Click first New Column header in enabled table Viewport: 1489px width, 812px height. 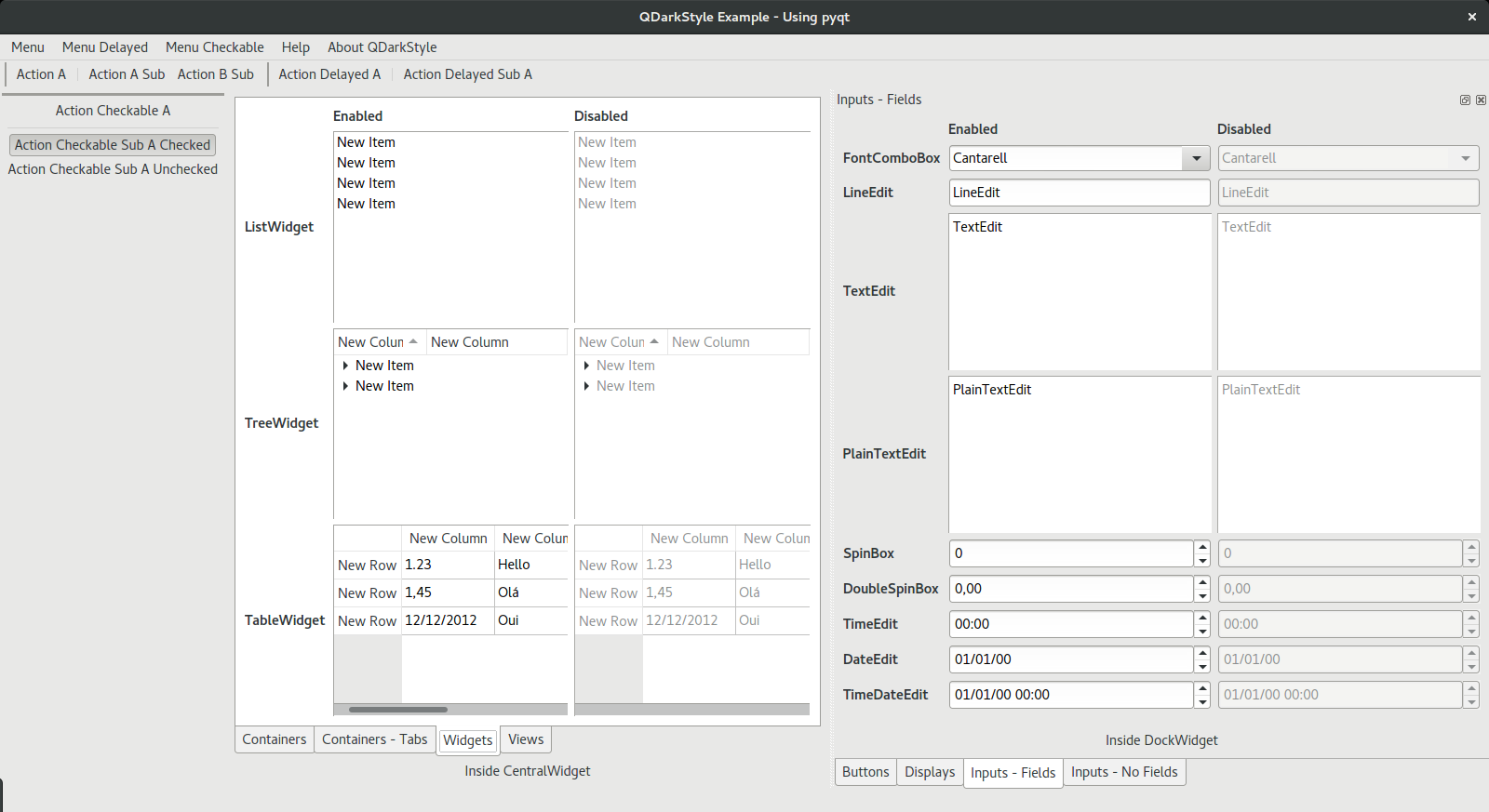pyautogui.click(x=448, y=539)
